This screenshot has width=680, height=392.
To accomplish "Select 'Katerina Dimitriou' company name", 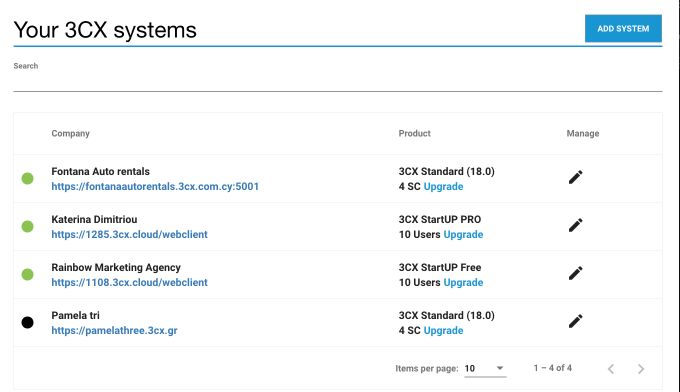I will pyautogui.click(x=94, y=219).
